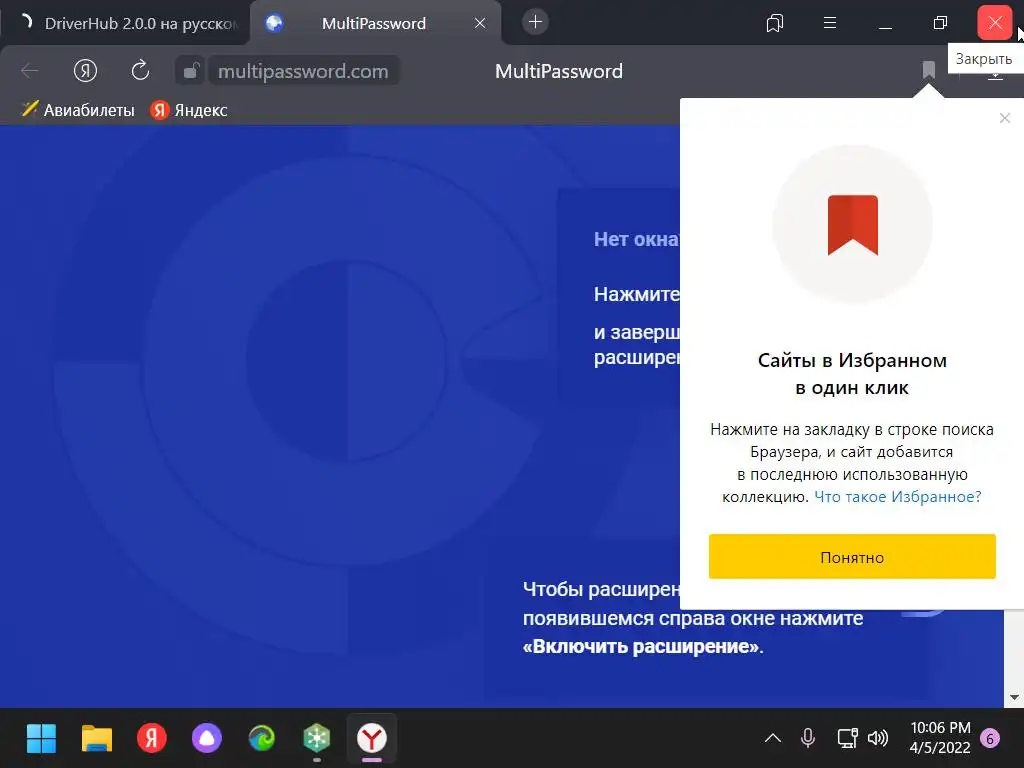Viewport: 1024px width, 768px height.
Task: Click the page title MultiPassword in address bar
Action: point(559,71)
